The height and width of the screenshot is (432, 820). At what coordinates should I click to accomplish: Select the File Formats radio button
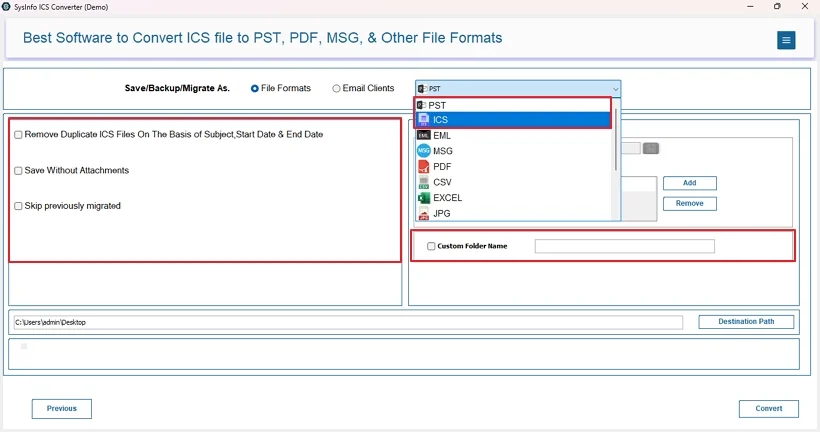coord(255,88)
